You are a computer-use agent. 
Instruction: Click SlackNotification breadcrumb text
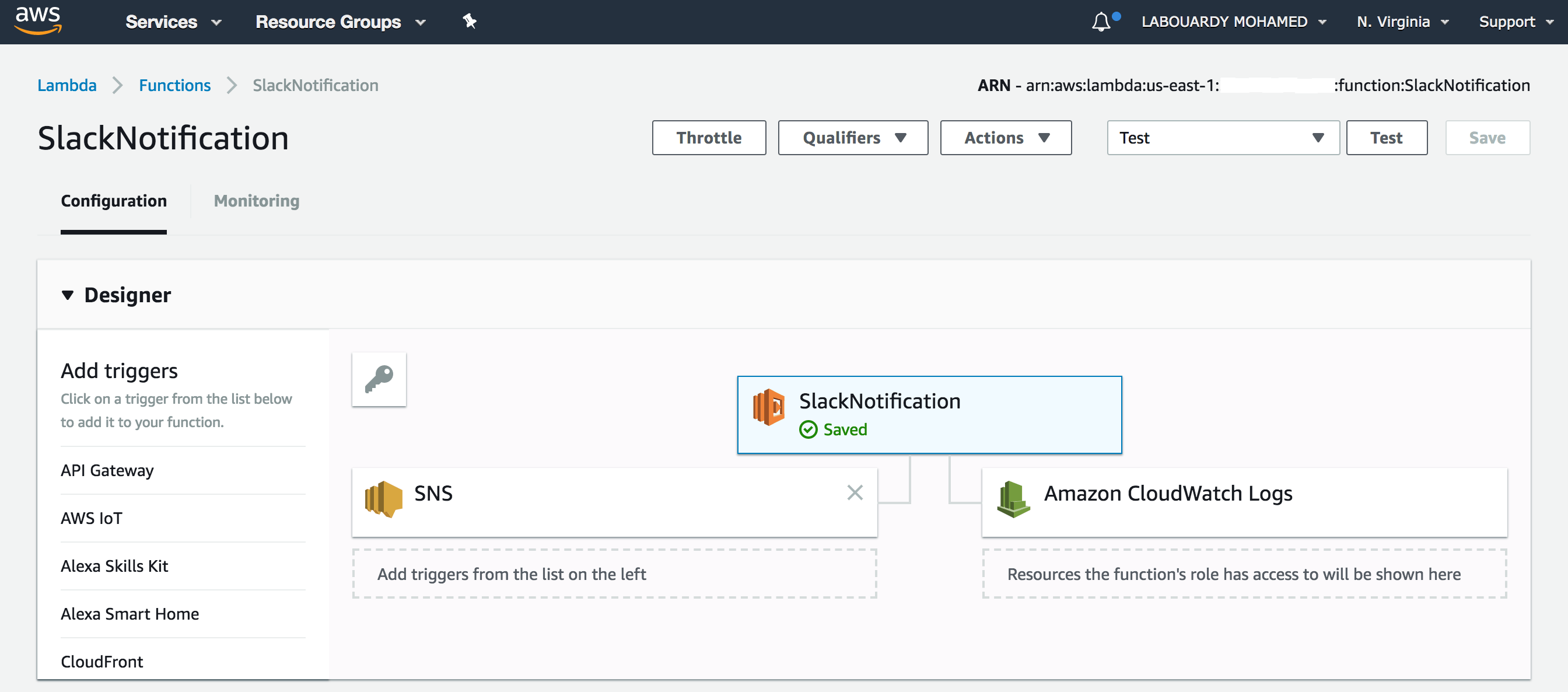(x=316, y=85)
